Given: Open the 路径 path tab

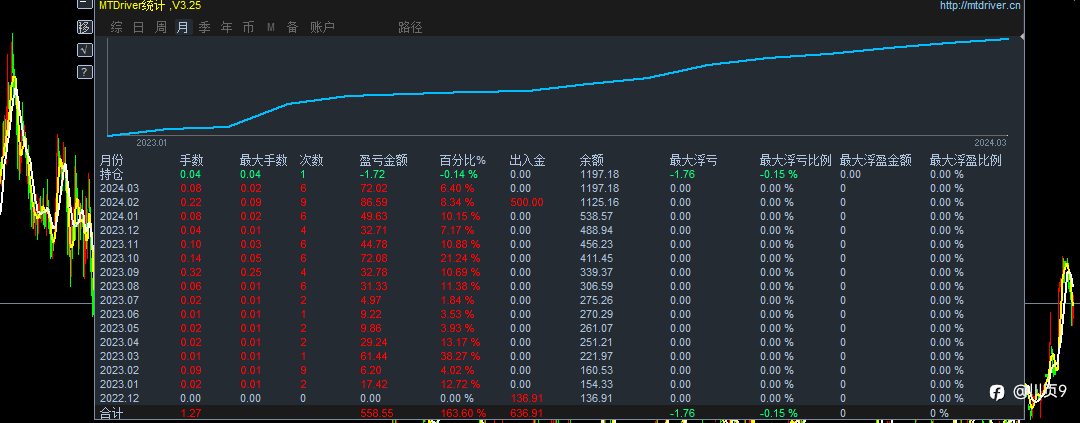Looking at the screenshot, I should point(411,28).
